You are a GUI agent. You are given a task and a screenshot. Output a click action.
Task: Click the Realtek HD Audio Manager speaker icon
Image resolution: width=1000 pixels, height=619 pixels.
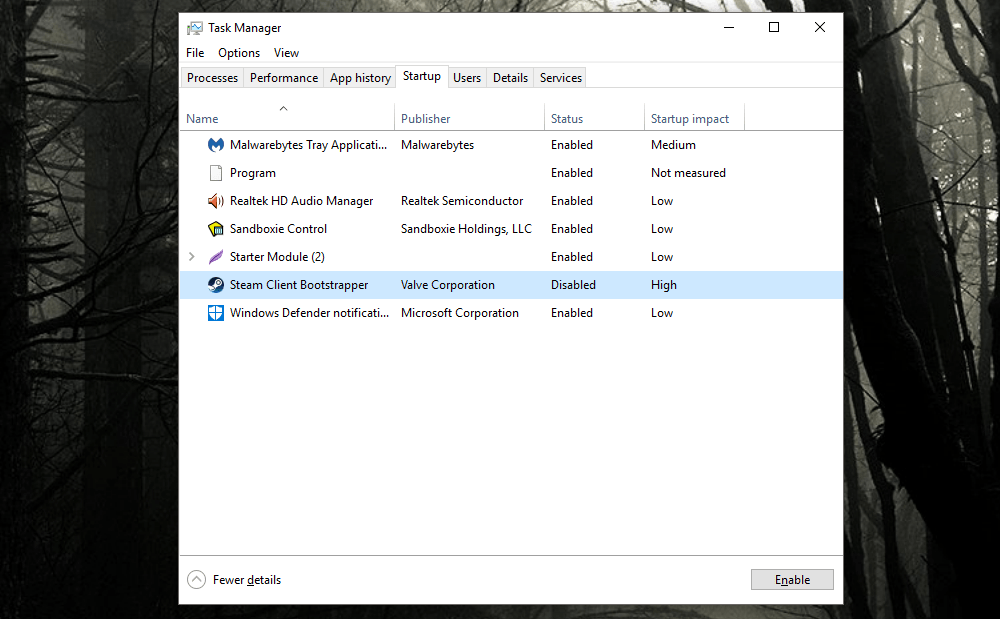(x=216, y=201)
